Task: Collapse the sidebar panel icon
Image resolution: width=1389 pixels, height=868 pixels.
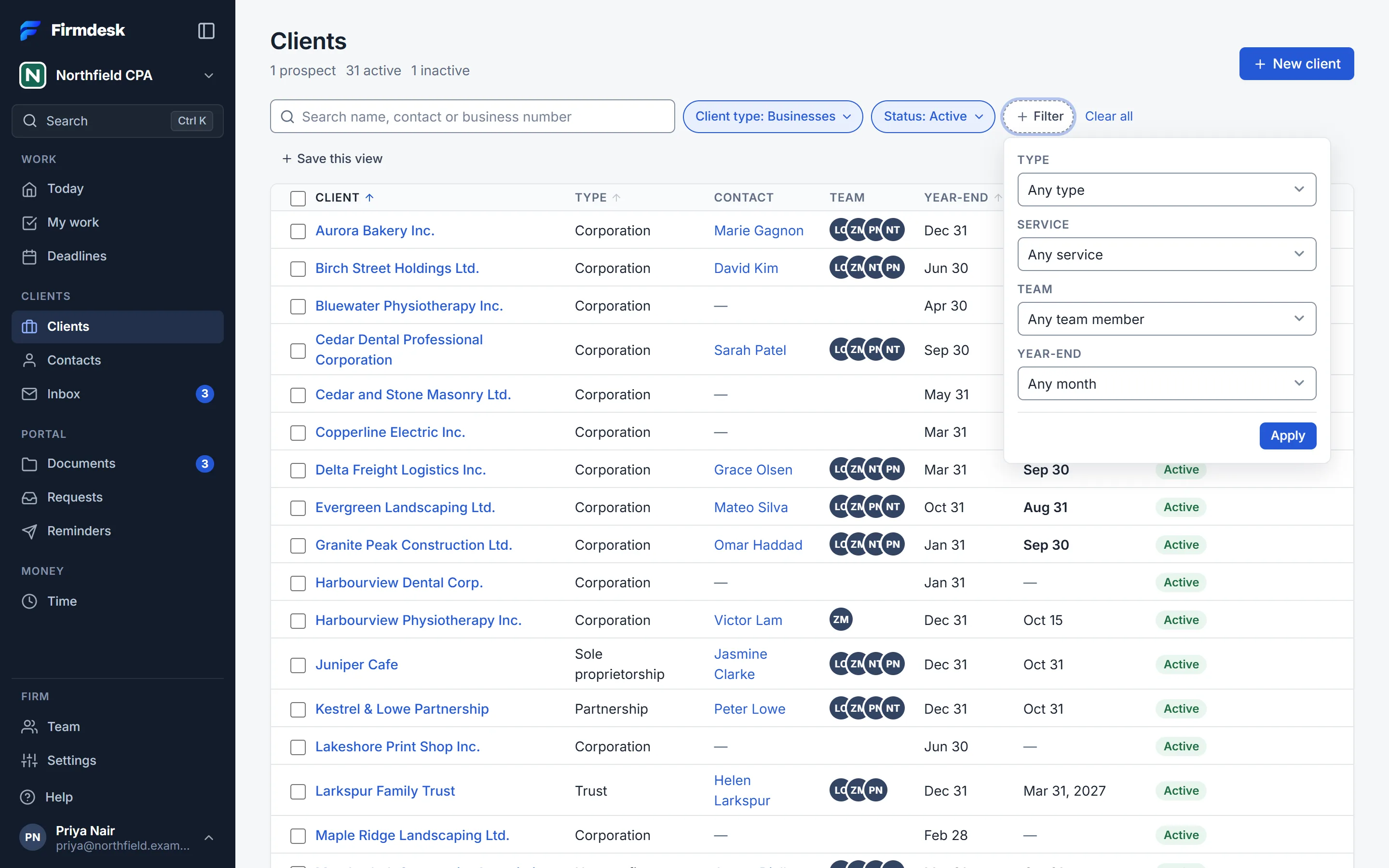Action: click(206, 30)
